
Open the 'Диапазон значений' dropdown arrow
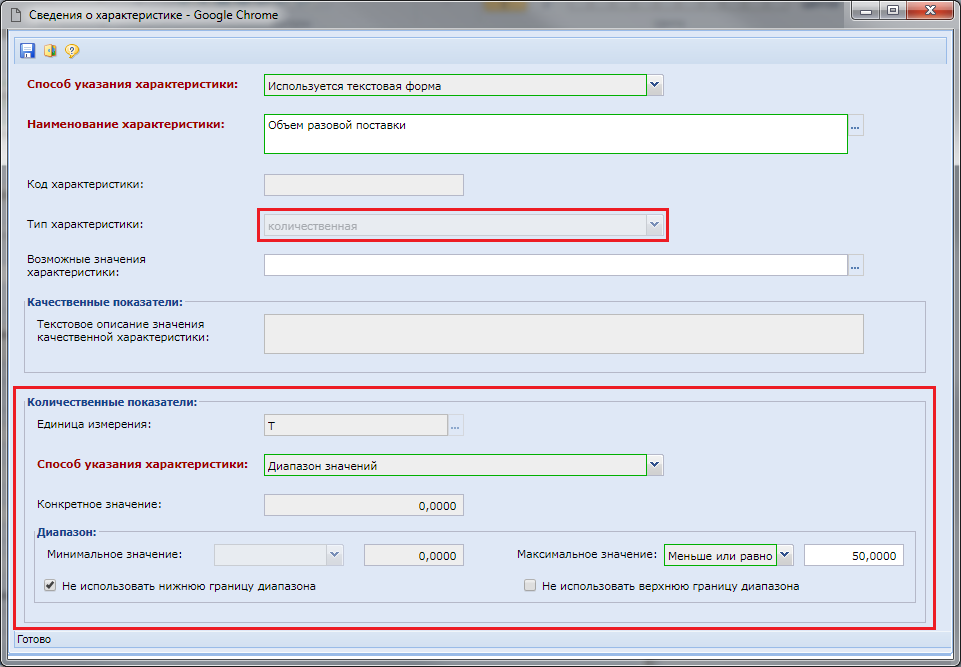655,465
